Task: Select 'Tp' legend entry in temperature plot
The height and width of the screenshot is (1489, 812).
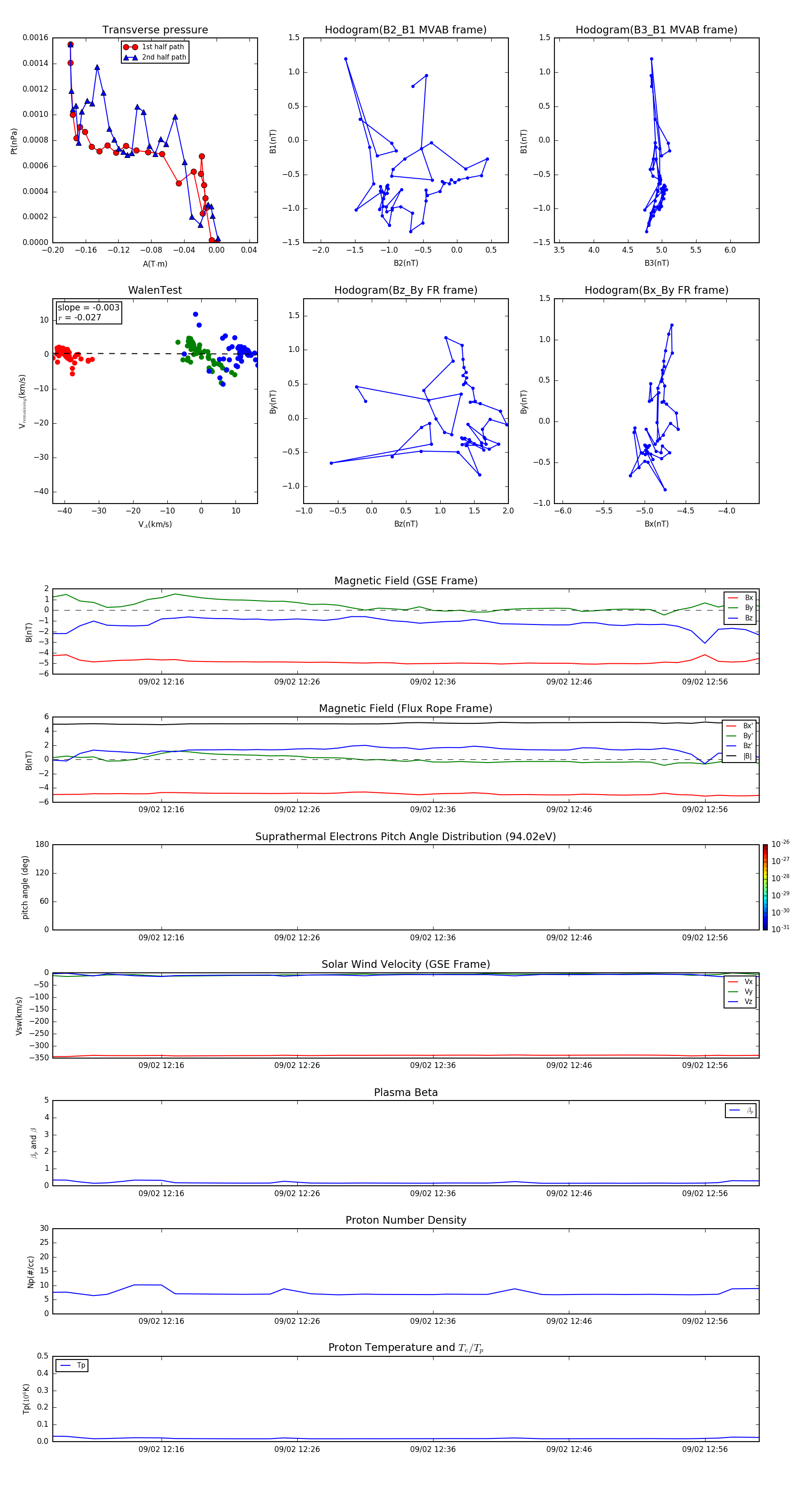Action: point(72,1365)
